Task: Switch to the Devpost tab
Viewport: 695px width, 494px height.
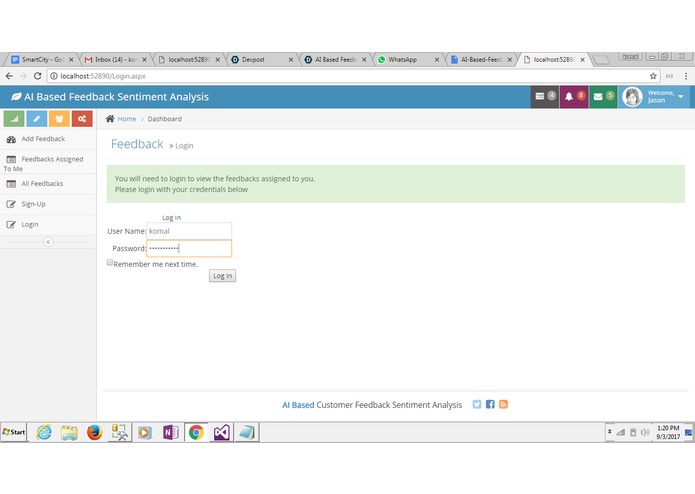Action: [261, 59]
